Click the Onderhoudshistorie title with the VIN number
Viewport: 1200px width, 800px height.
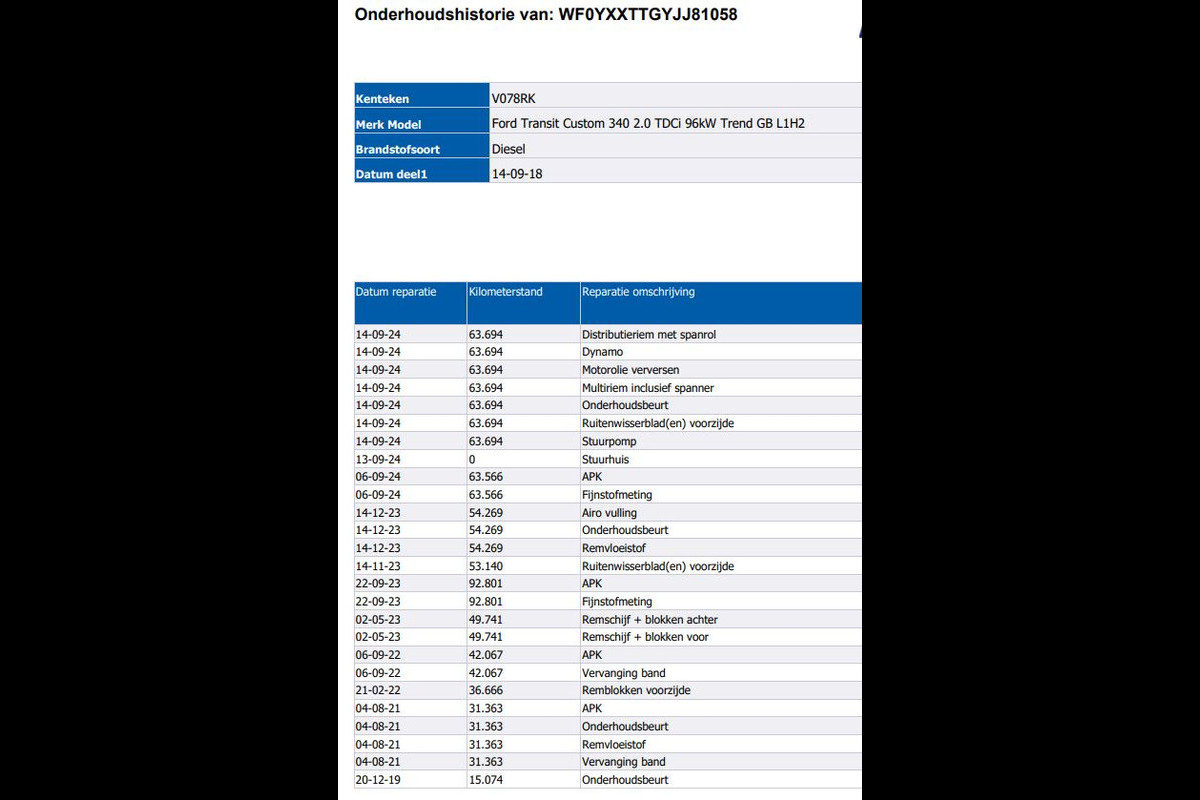546,15
